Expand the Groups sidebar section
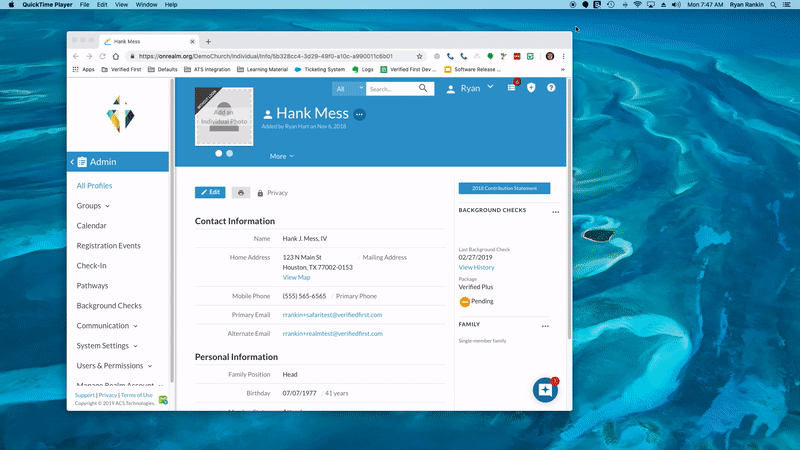This screenshot has height=450, width=800. coord(93,205)
